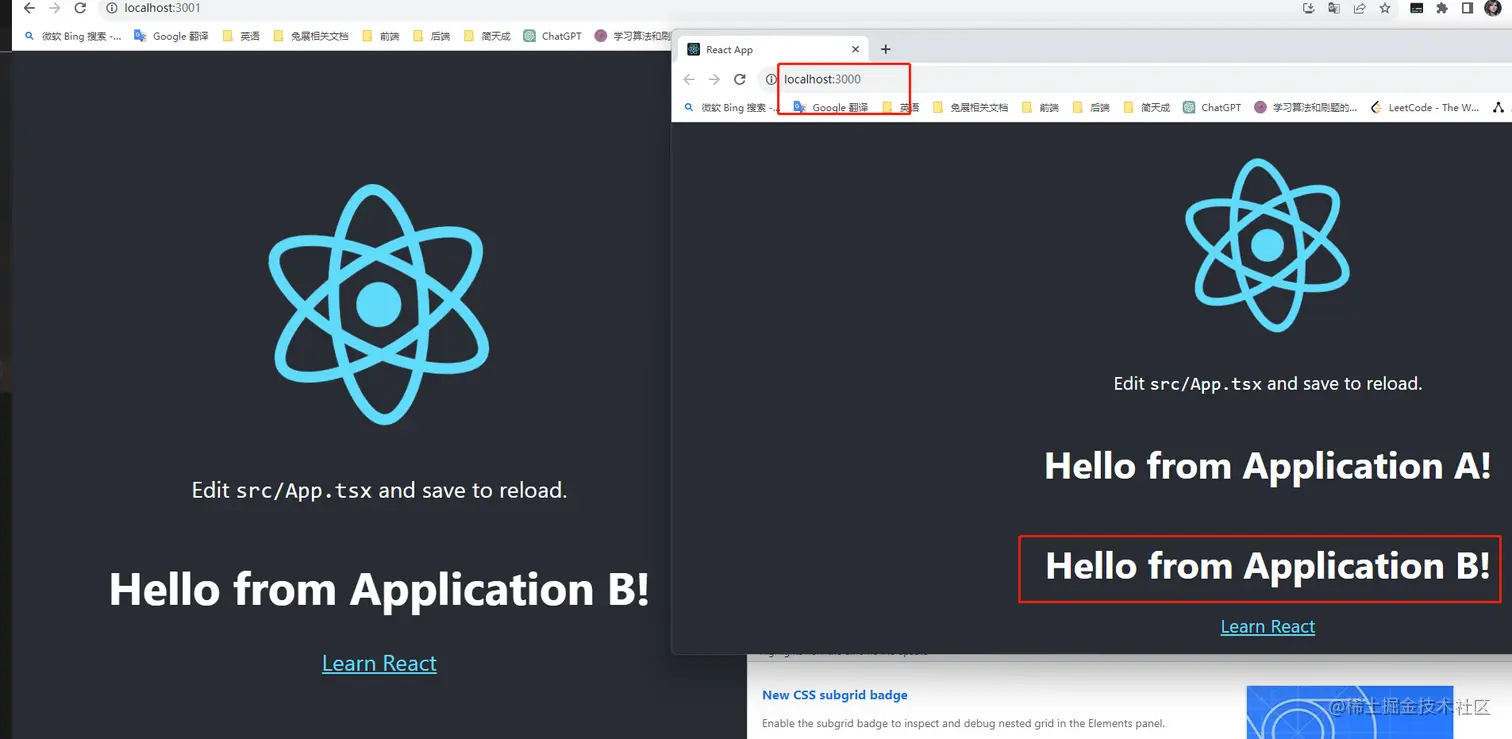Click Learn React link in Application A page

(x=1267, y=626)
